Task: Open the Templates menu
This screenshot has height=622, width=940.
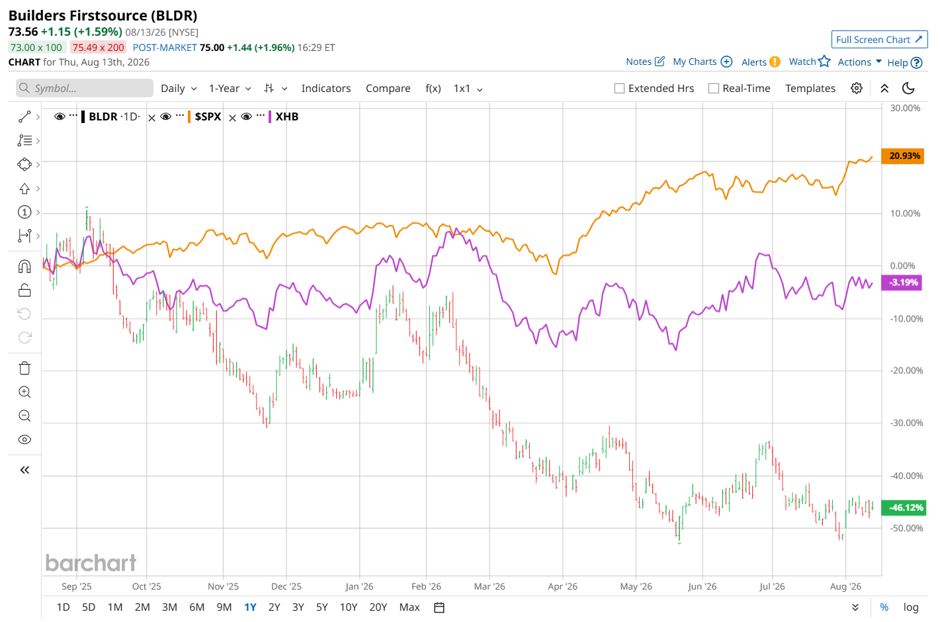Action: click(810, 89)
